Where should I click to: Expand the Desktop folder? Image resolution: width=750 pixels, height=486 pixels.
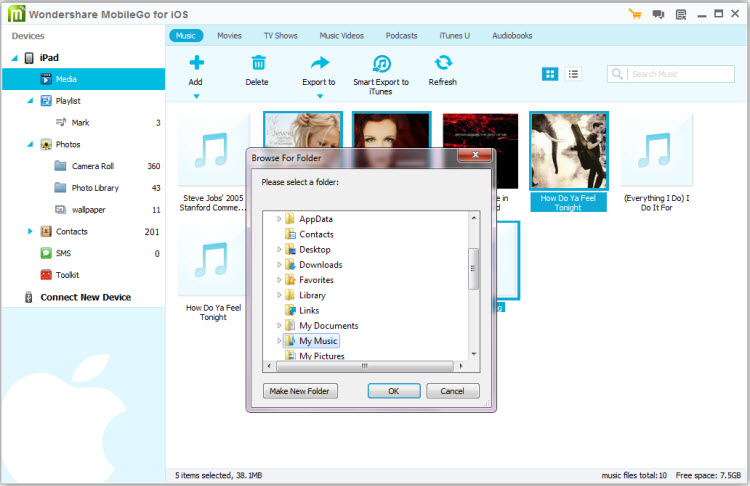coord(279,250)
